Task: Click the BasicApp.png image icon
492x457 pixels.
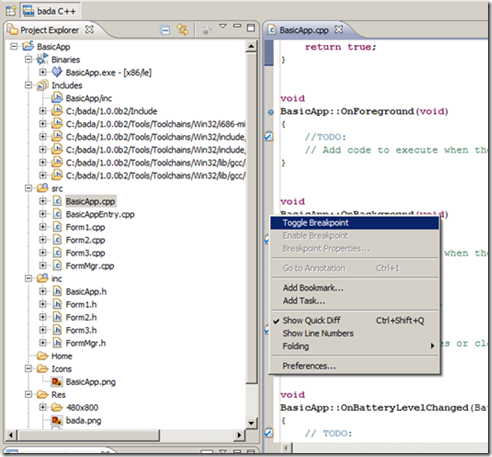Action: 57,381
